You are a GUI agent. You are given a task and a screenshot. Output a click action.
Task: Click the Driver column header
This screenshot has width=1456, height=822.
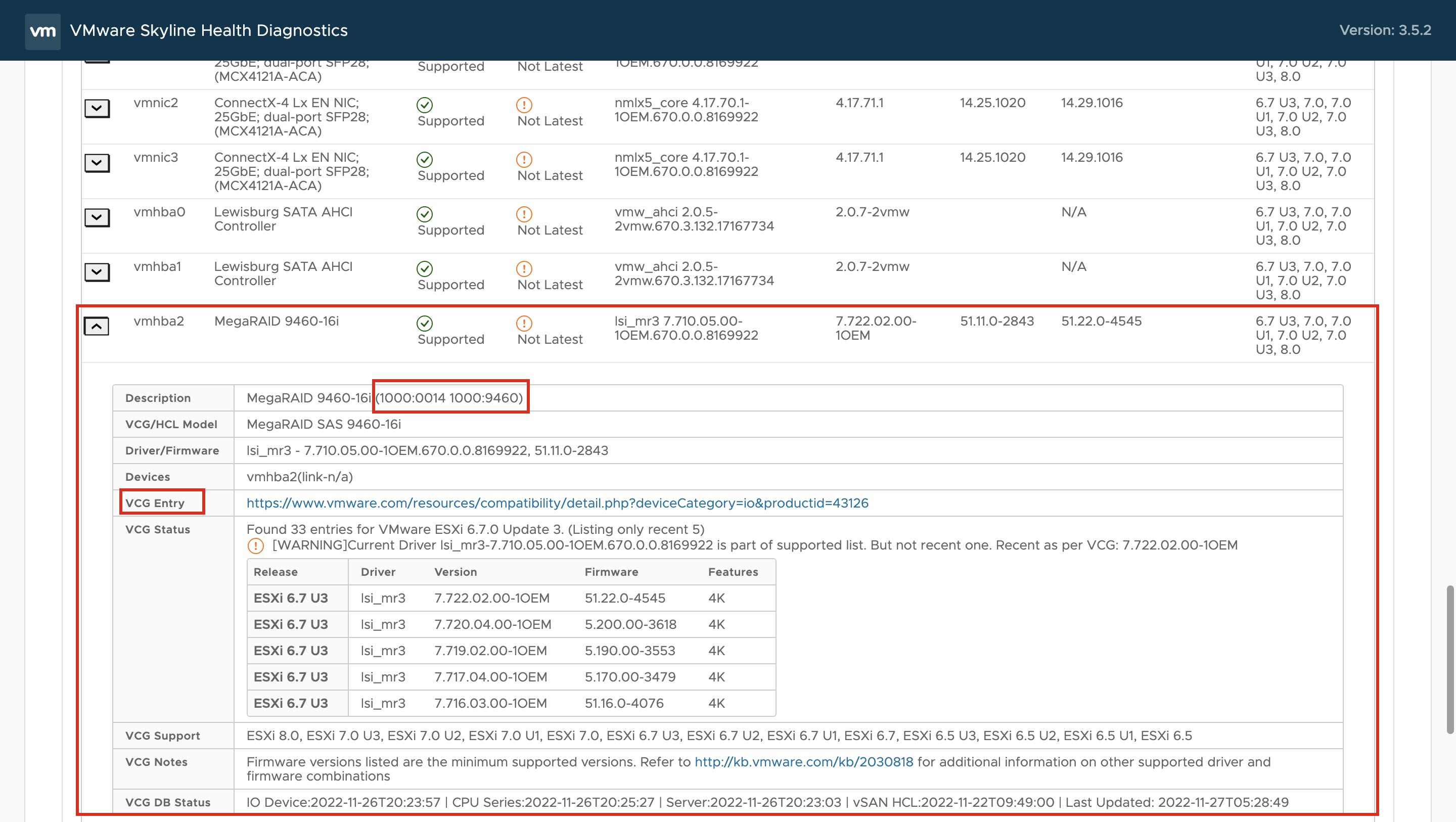pyautogui.click(x=378, y=572)
